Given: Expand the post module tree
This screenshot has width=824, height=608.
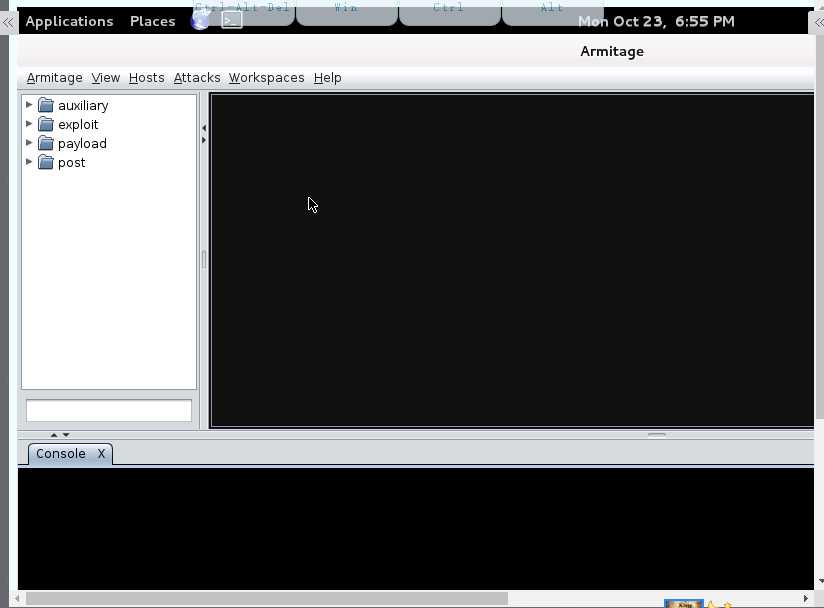Looking at the screenshot, I should (29, 161).
